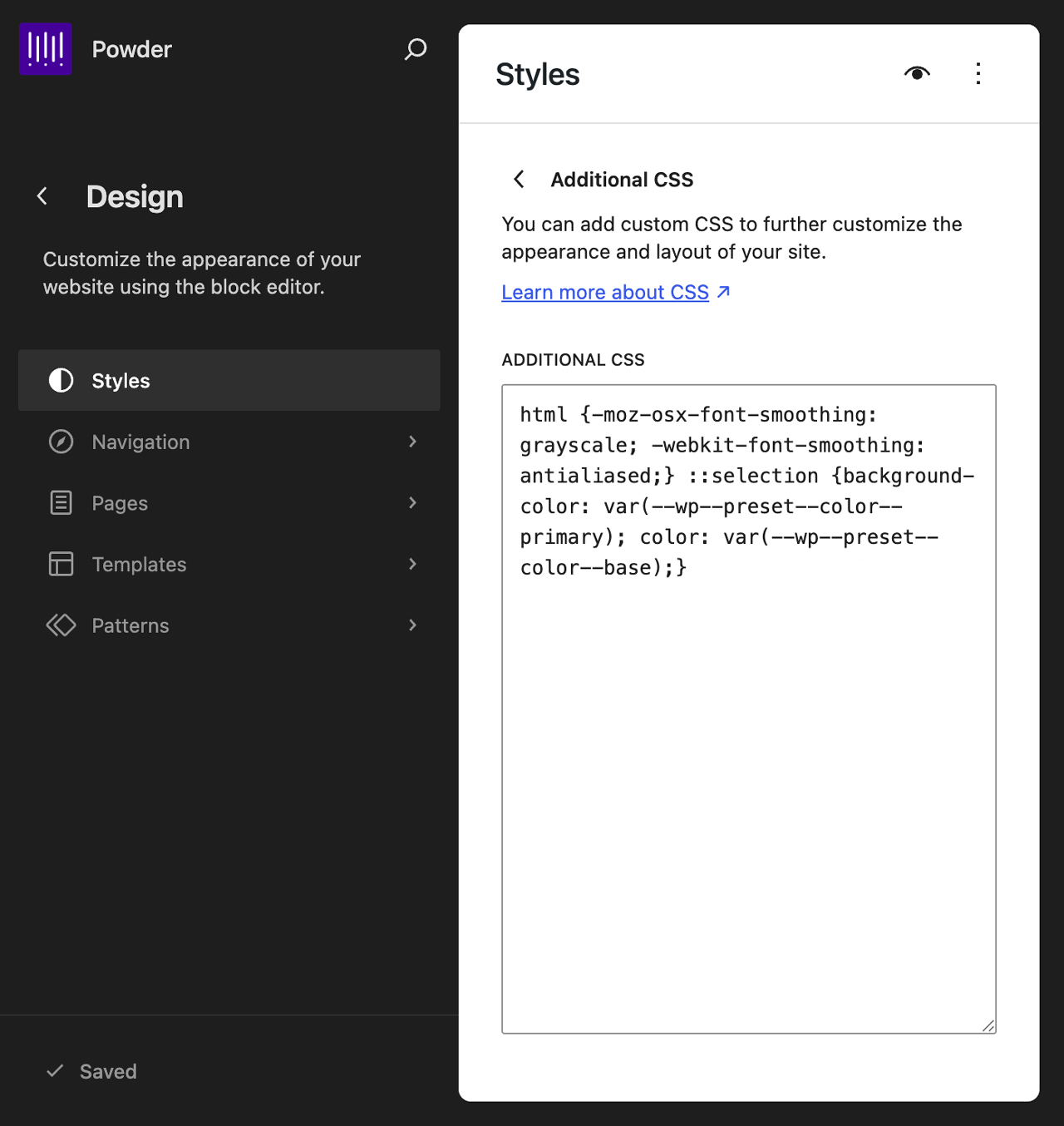Go back from Additional CSS panel
The height and width of the screenshot is (1126, 1064).
click(x=519, y=179)
